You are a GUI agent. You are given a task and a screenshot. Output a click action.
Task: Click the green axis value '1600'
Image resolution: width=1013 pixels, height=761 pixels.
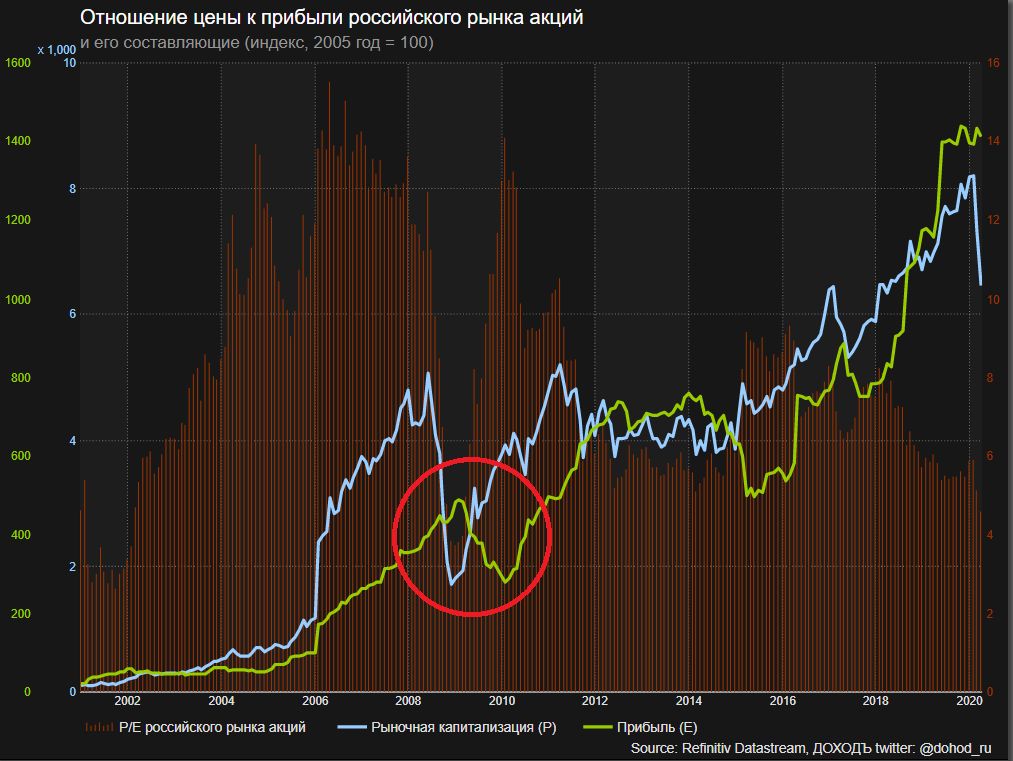(x=17, y=63)
